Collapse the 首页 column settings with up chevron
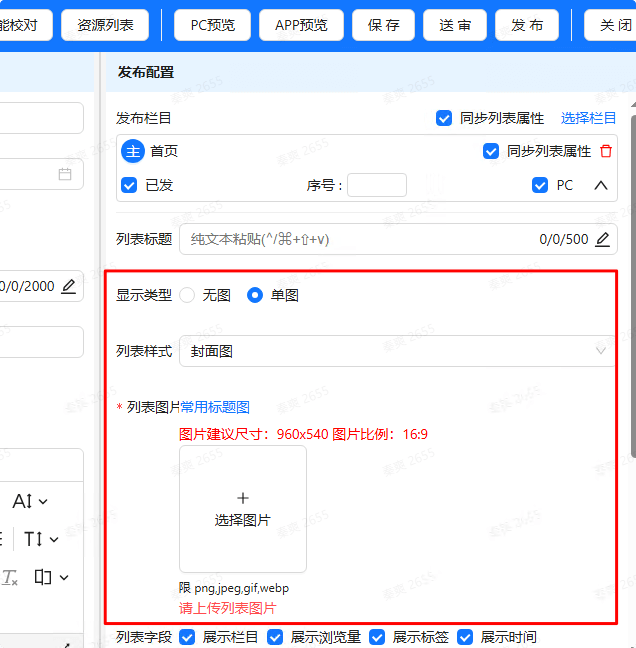 [x=601, y=185]
